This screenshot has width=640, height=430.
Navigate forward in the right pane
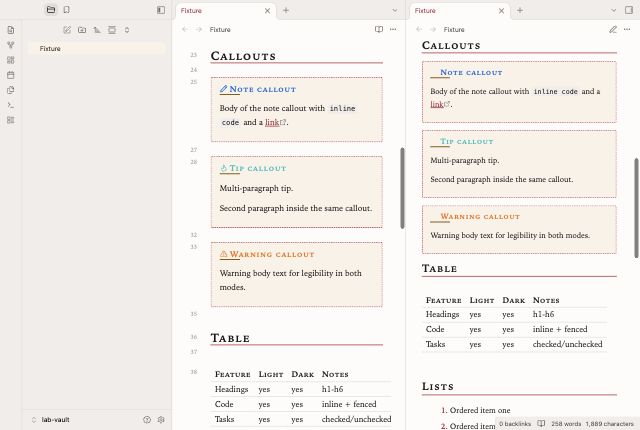[x=433, y=29]
